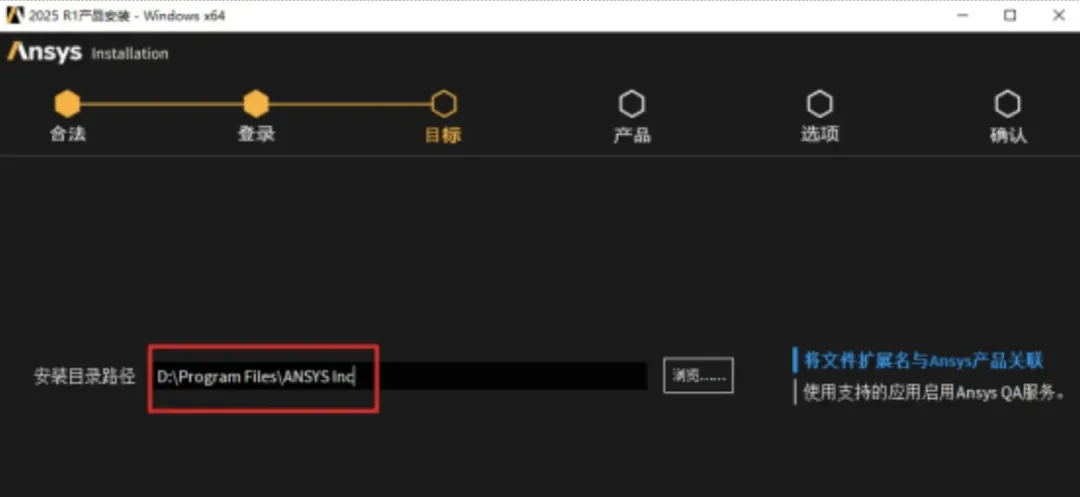Click the Ansys logo in the header
This screenshot has height=497, width=1080.
click(45, 52)
